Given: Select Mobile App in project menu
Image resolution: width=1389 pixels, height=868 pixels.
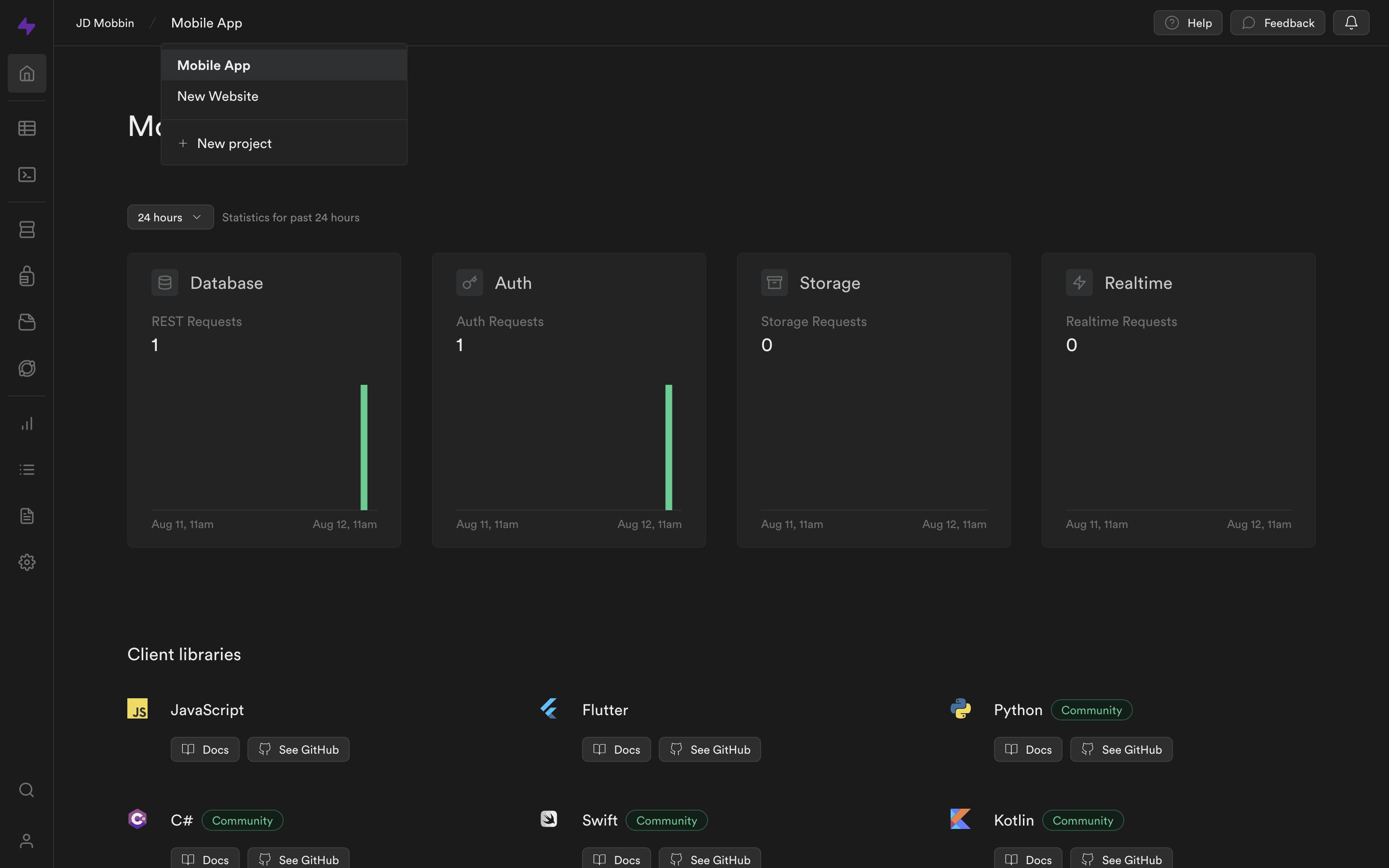Looking at the screenshot, I should click(214, 66).
